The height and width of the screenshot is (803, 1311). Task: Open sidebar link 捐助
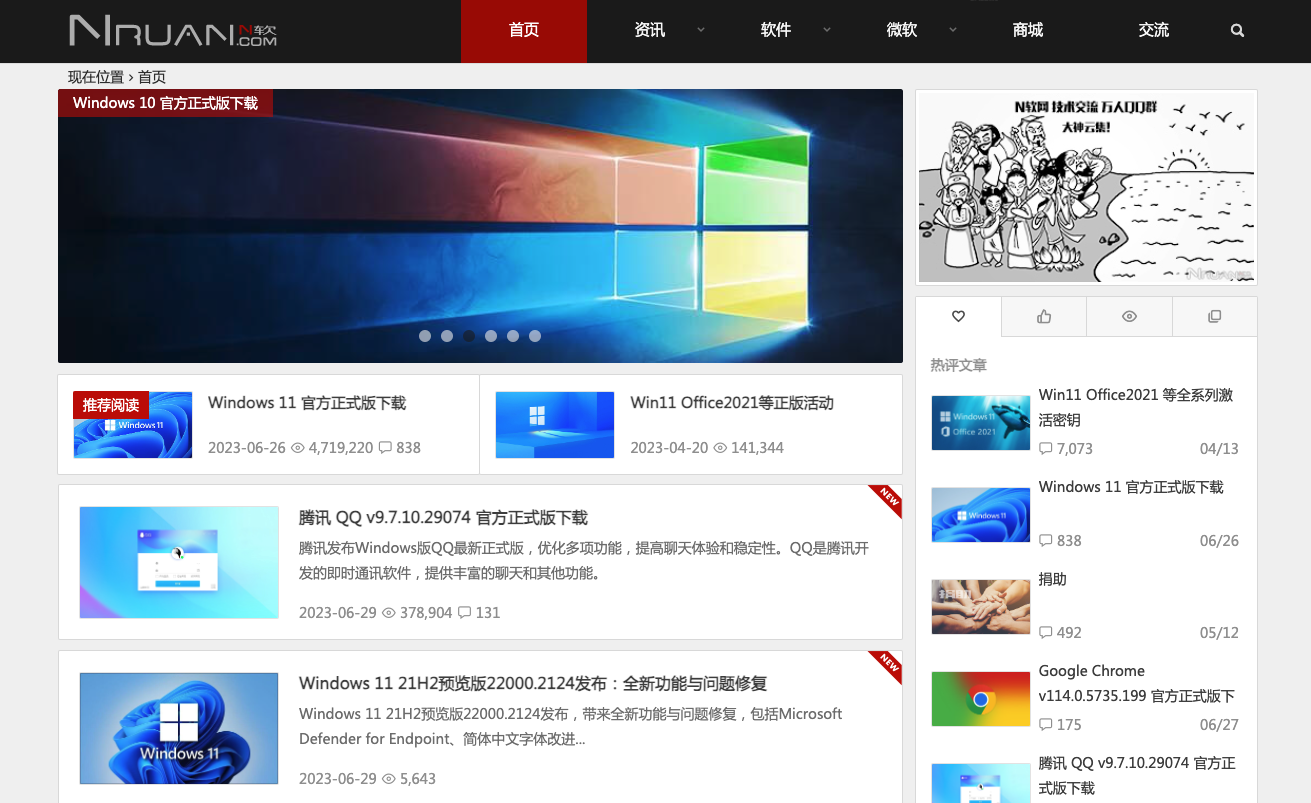[x=1053, y=579]
